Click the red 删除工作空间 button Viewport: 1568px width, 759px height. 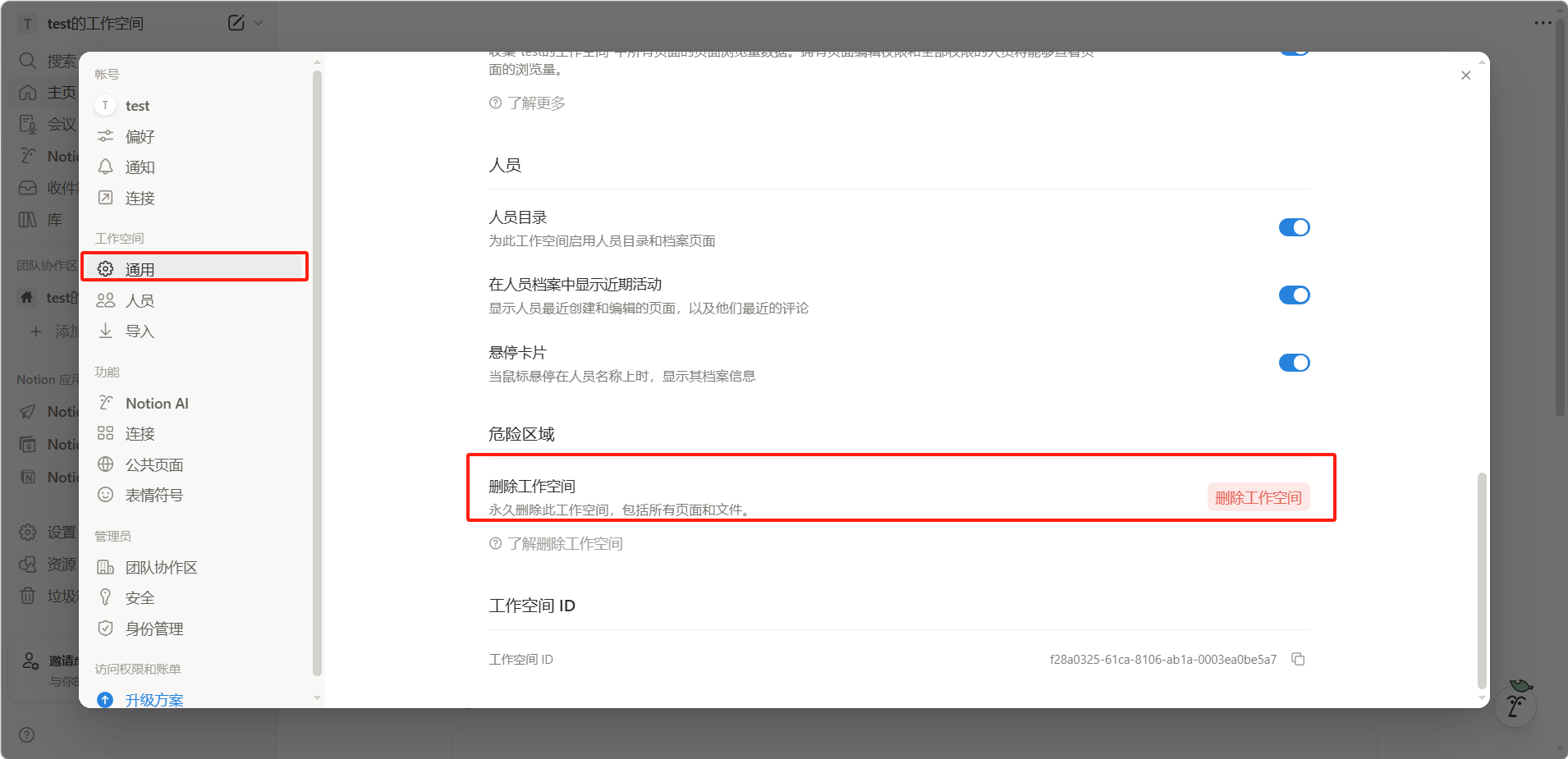(1258, 497)
